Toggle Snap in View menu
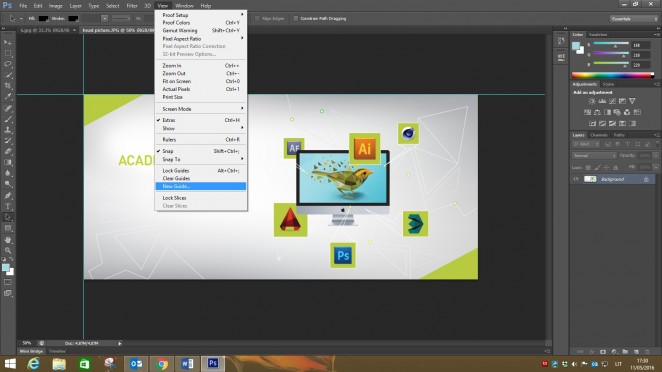 click(x=201, y=151)
